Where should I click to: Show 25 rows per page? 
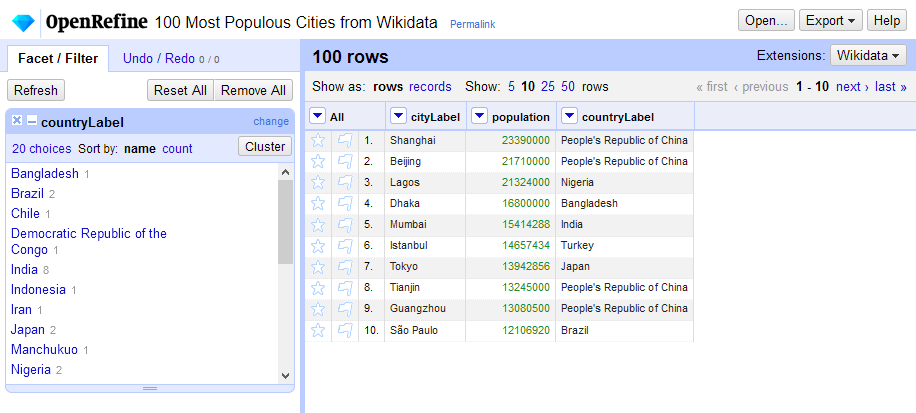[x=548, y=87]
